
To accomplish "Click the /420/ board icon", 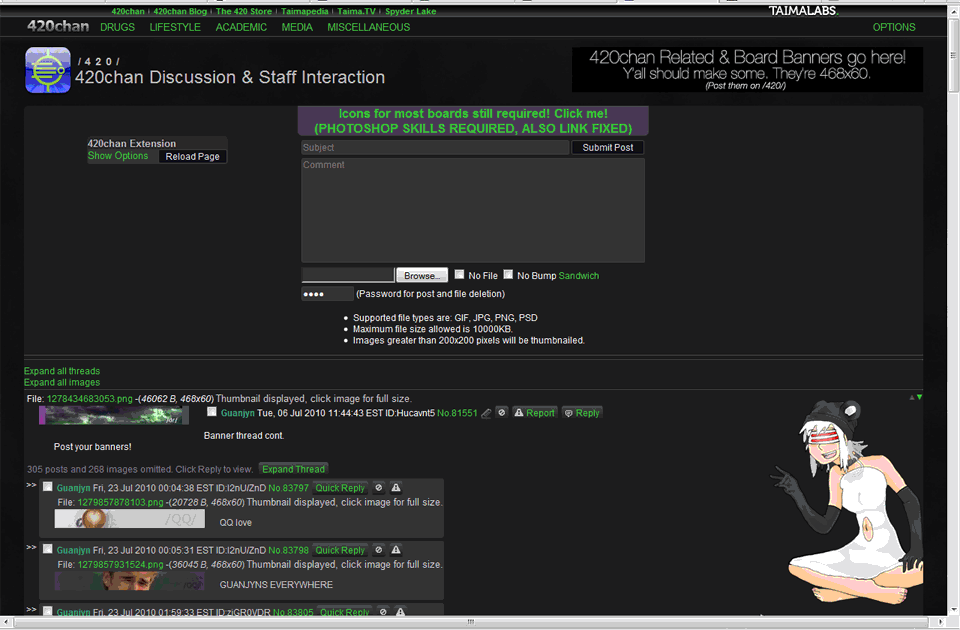I will click(48, 70).
